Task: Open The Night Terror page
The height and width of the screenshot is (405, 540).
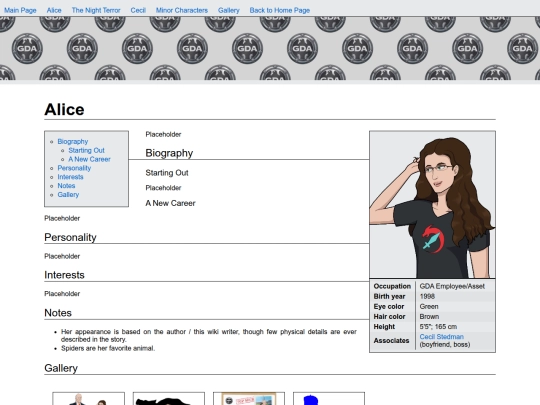Action: 96,10
